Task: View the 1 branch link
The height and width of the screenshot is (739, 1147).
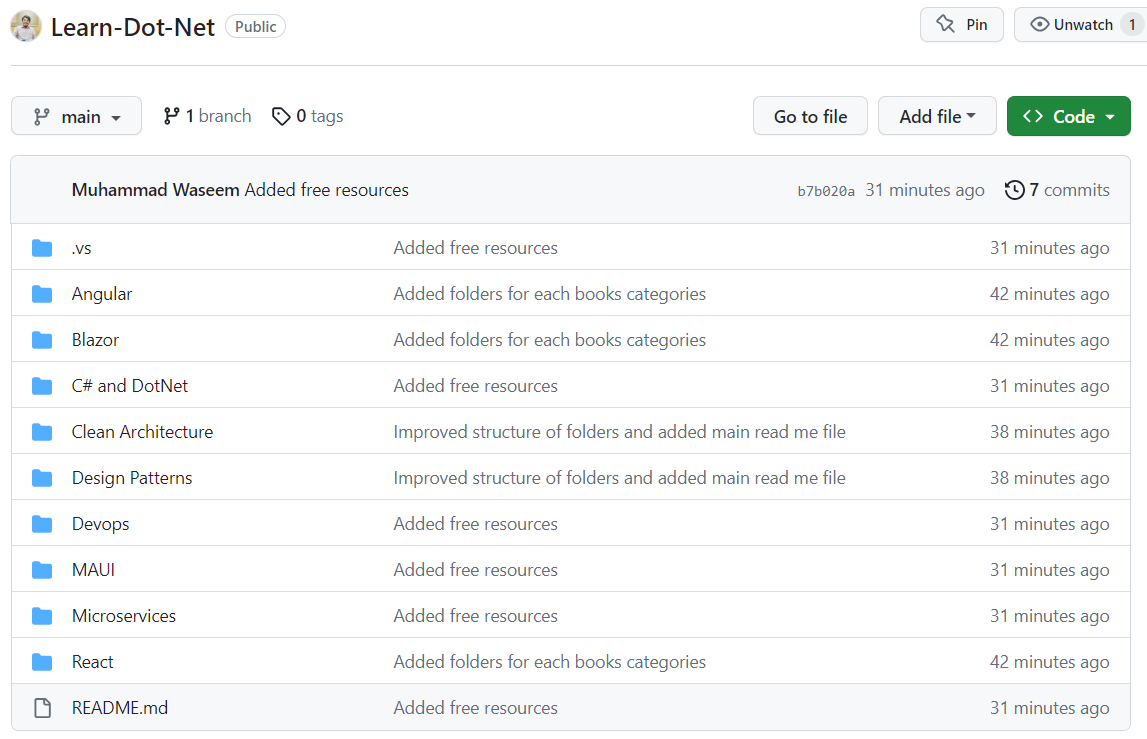Action: pyautogui.click(x=207, y=116)
